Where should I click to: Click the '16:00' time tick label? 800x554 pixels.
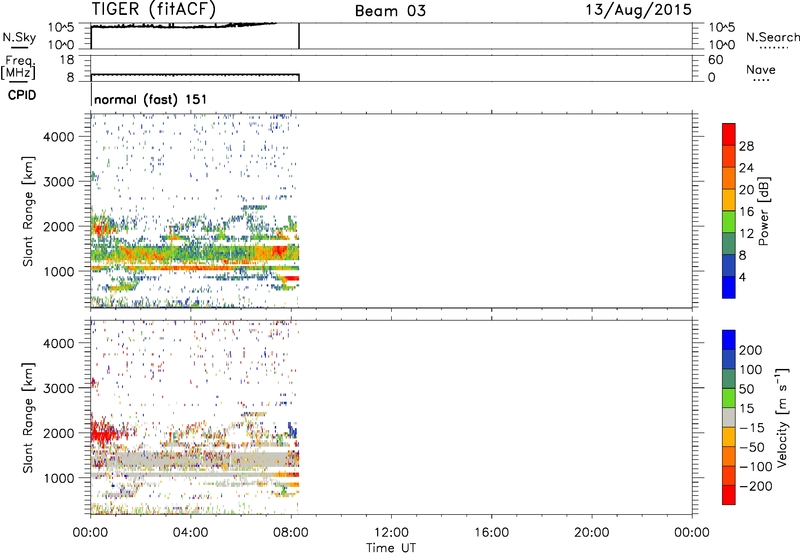coord(491,533)
